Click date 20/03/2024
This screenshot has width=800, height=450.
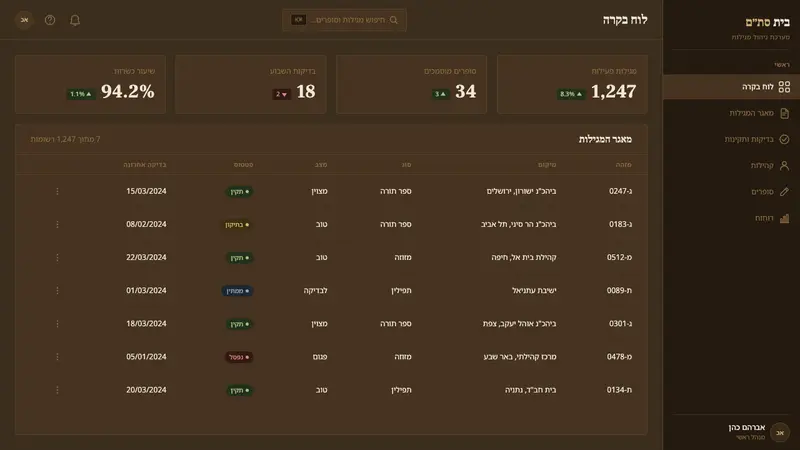(146, 390)
